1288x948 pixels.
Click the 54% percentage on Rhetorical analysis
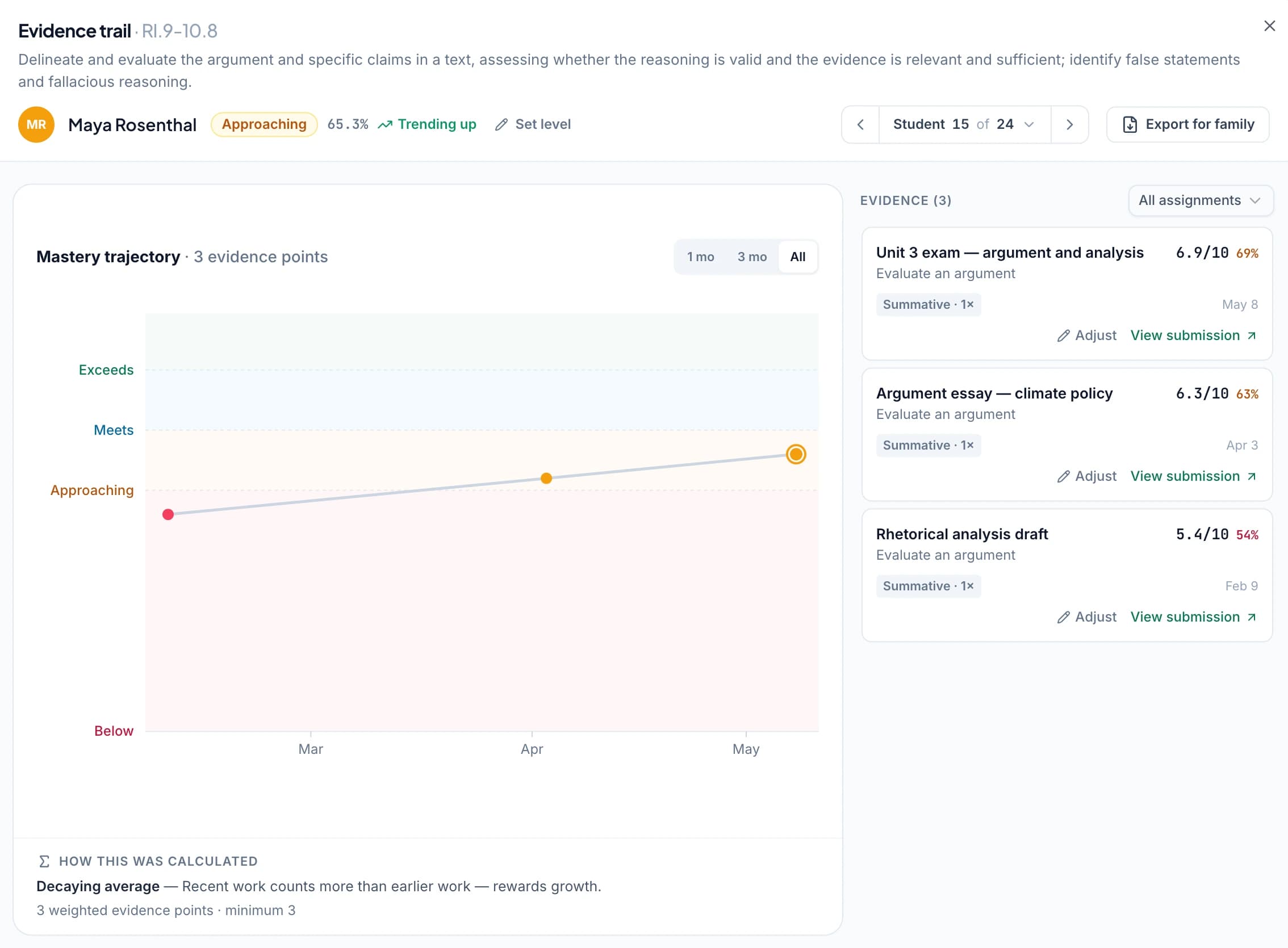1247,535
